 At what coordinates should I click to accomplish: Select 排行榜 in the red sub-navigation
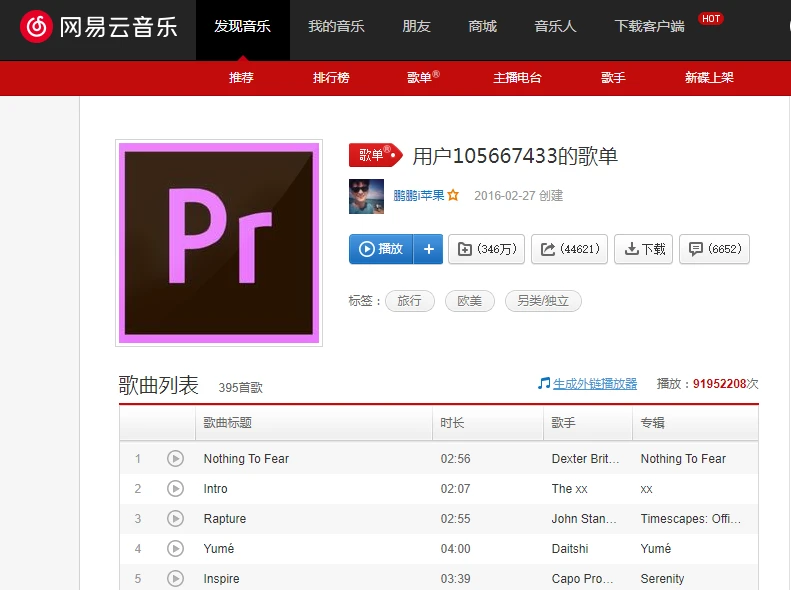[x=331, y=77]
